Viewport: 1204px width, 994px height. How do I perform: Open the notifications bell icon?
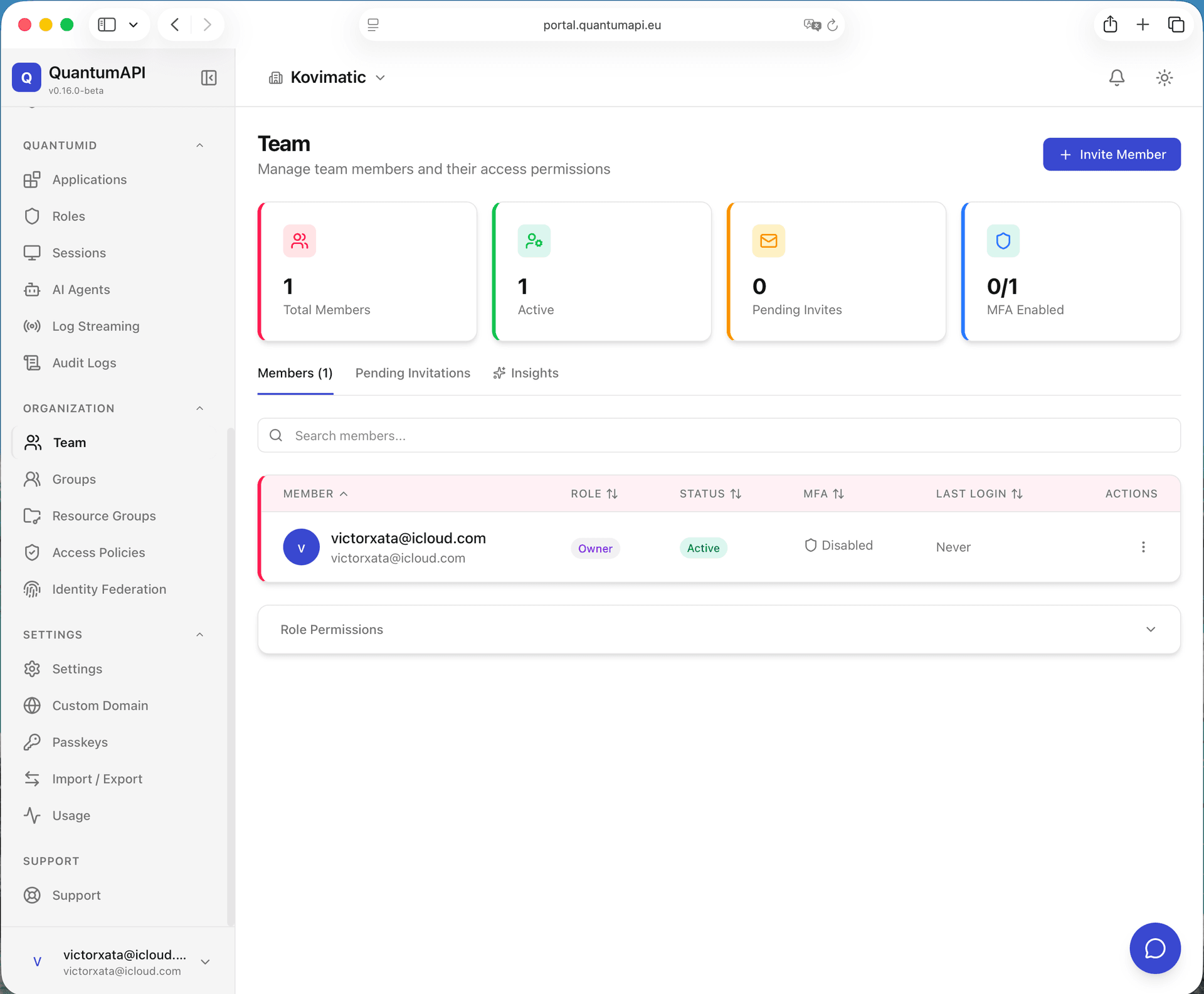tap(1116, 77)
